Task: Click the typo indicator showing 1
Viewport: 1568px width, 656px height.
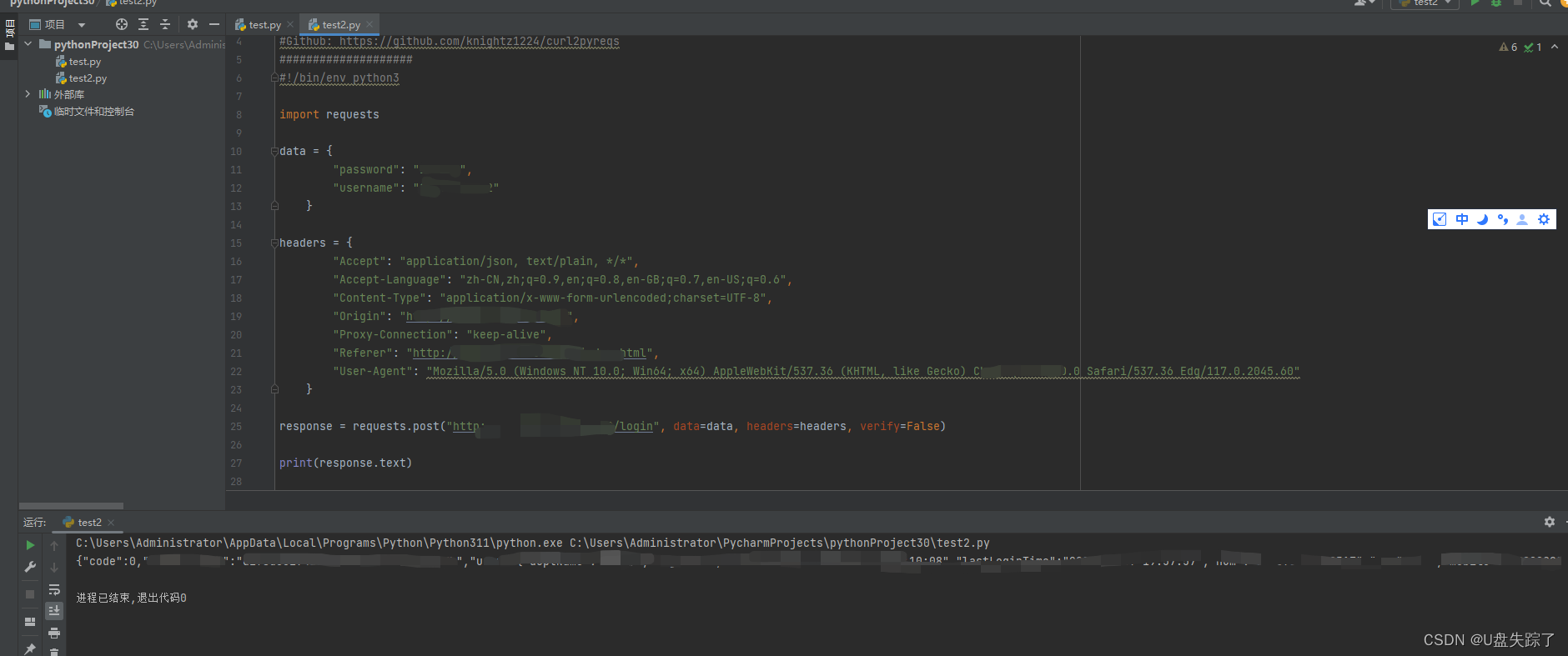Action: 1532,48
